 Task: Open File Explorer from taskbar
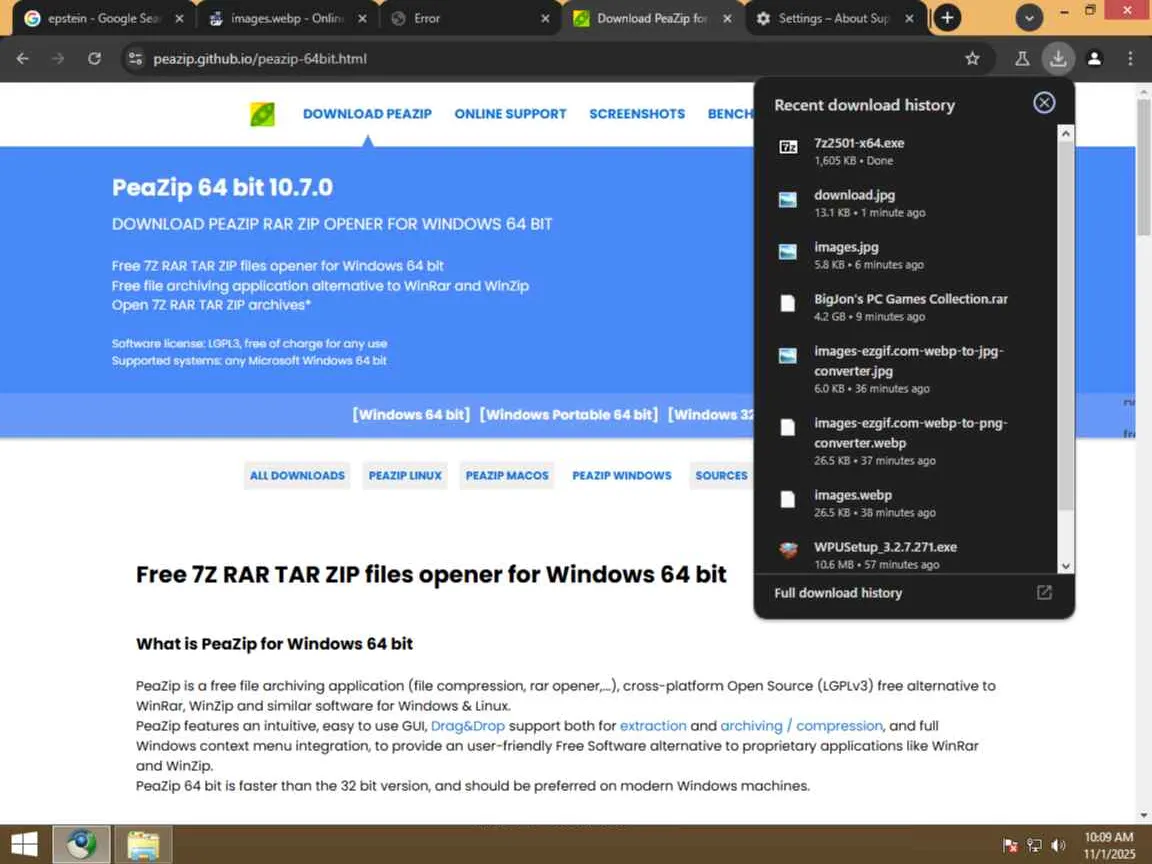click(x=143, y=844)
